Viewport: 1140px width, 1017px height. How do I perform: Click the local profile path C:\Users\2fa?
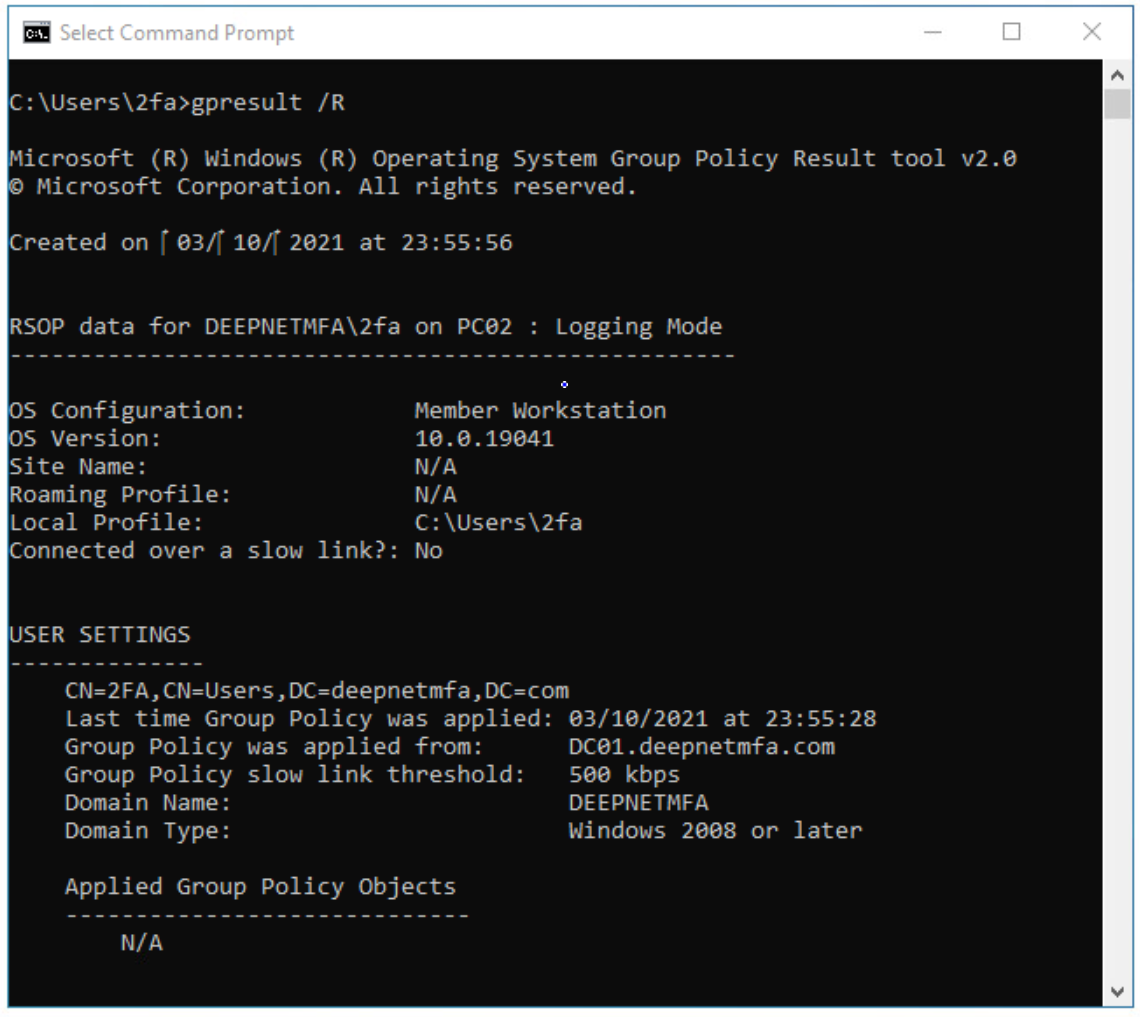[498, 522]
